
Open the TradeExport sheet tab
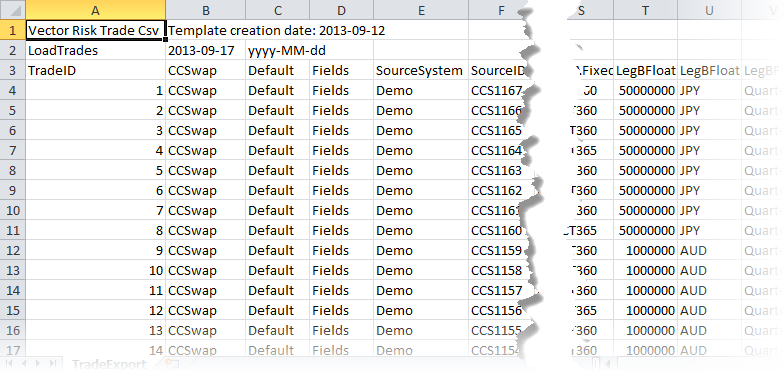tap(109, 364)
